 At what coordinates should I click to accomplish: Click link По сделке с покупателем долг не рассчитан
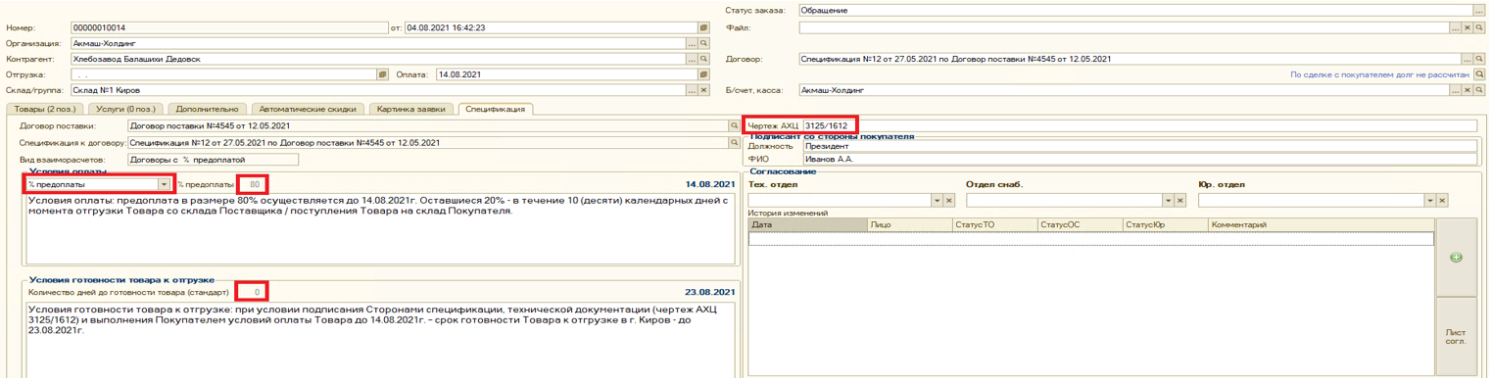pyautogui.click(x=1380, y=74)
